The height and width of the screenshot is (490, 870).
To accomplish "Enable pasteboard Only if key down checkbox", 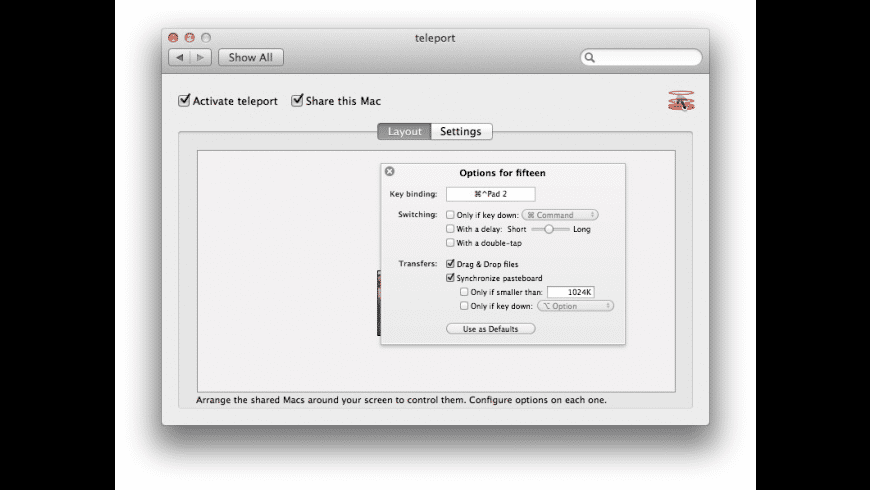I will pyautogui.click(x=464, y=306).
